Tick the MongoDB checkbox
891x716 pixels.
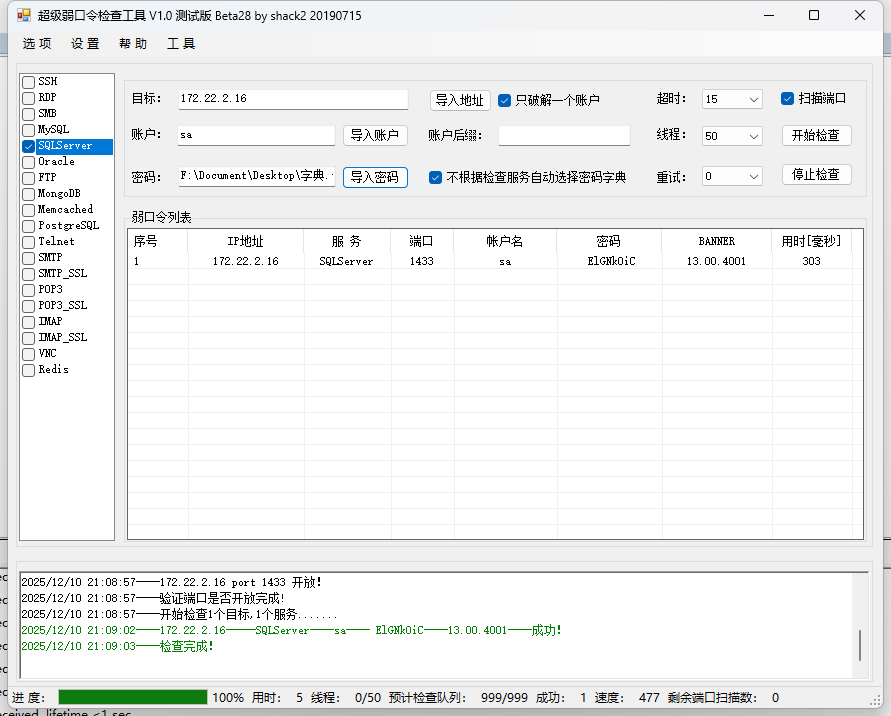point(28,194)
